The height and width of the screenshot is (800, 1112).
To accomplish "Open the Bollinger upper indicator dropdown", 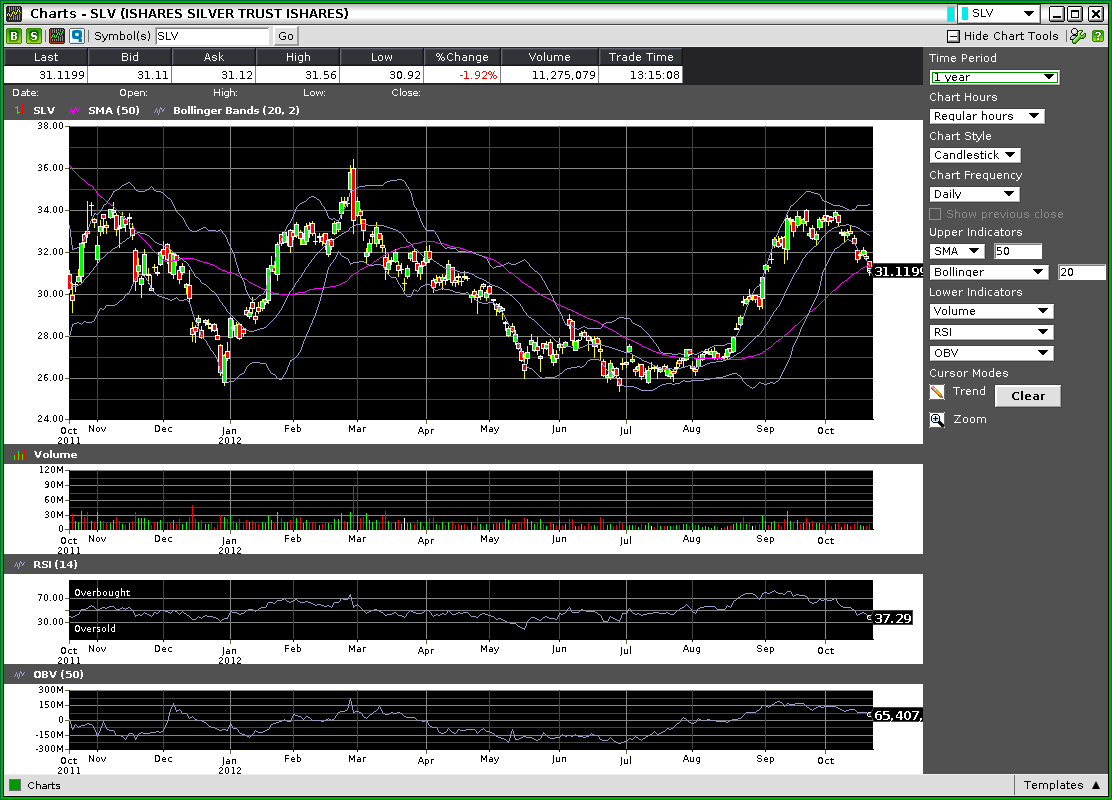I will (x=991, y=272).
